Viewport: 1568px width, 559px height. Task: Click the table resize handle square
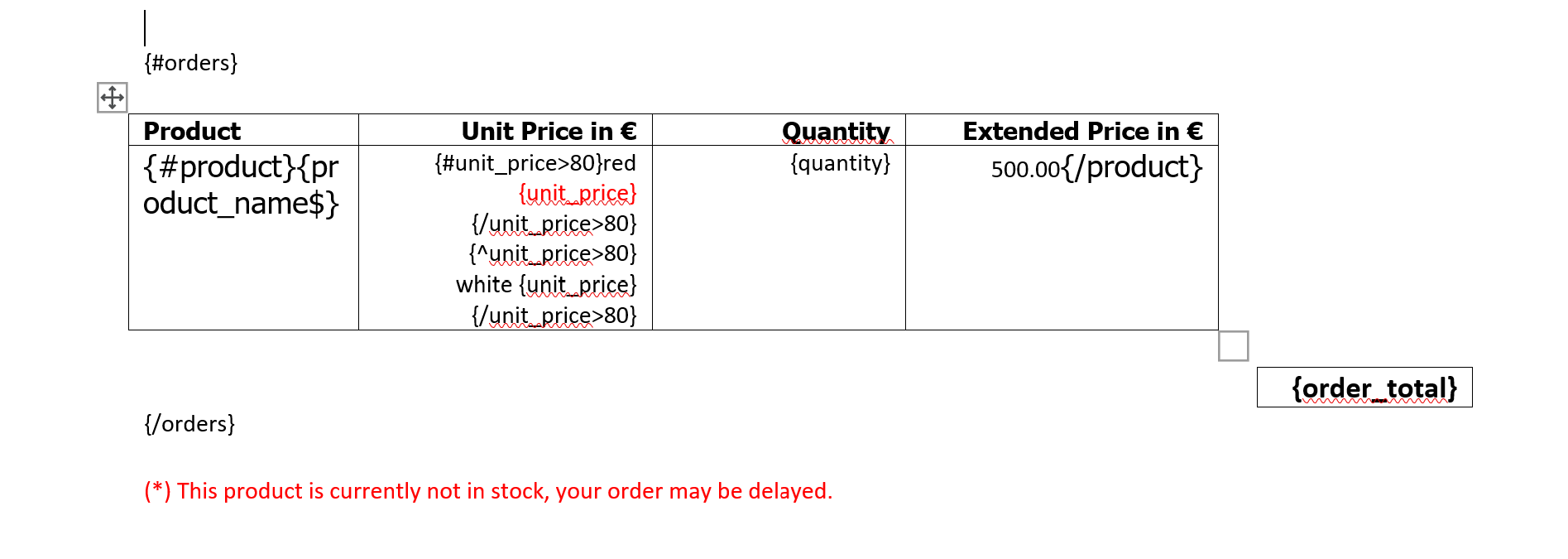pos(1233,345)
